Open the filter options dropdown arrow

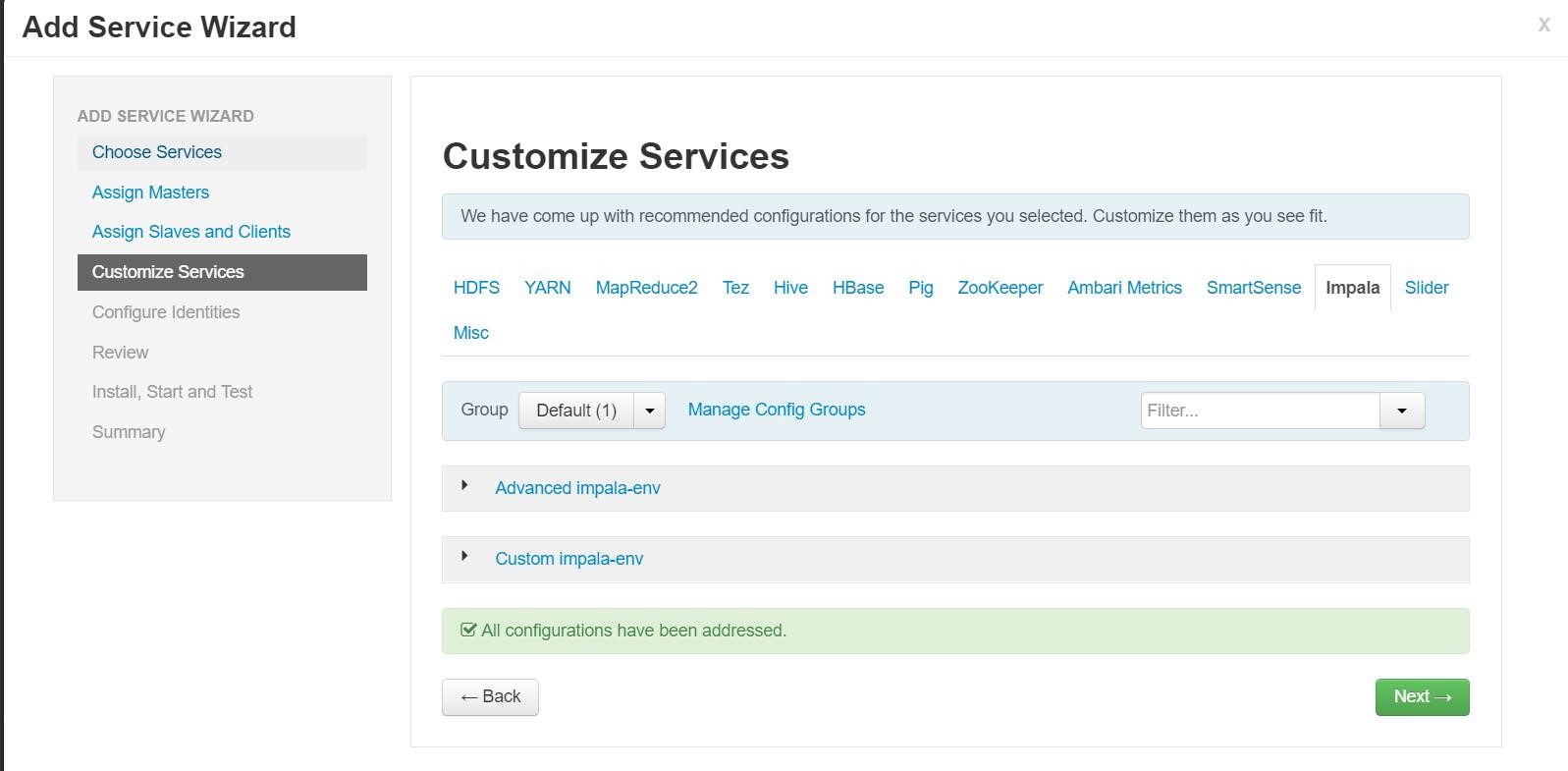tap(1402, 411)
